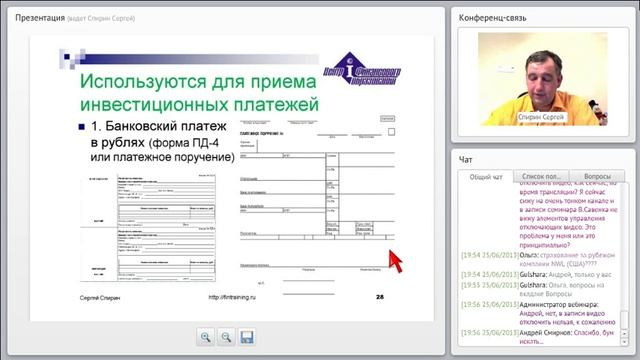Image resolution: width=640 pixels, height=360 pixels.
Task: Click Gulshara's message 'Андрей, только у вас'
Action: pyautogui.click(x=536, y=275)
